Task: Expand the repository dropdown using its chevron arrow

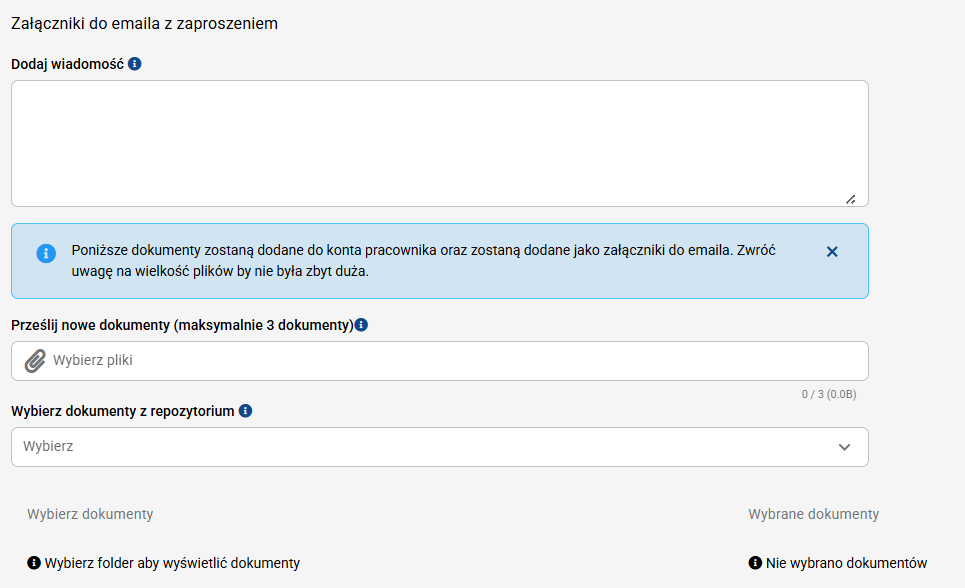Action: coord(845,447)
